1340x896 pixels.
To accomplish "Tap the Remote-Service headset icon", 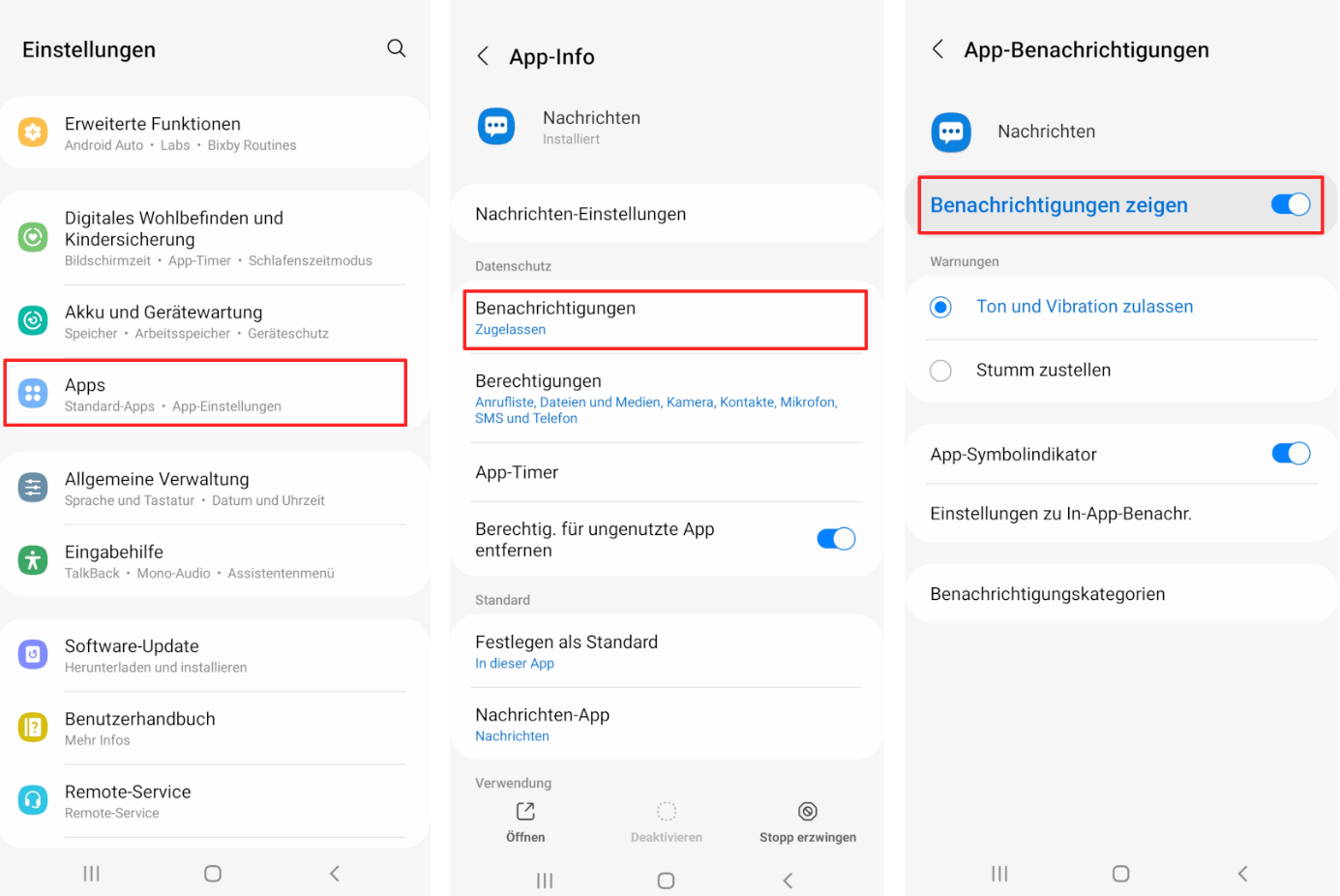I will [x=33, y=800].
